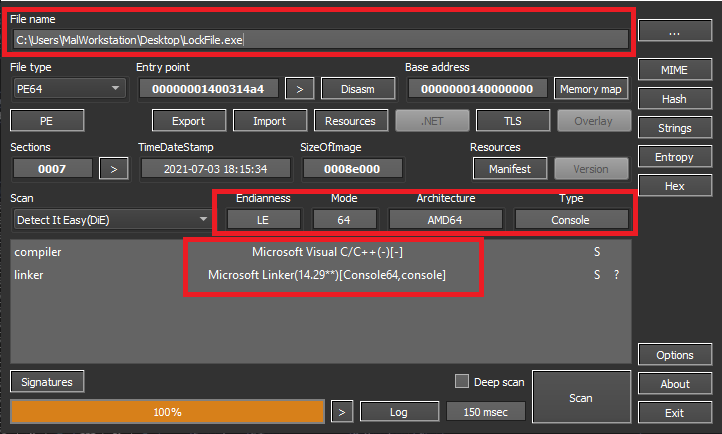Open file browser with the '...' button
The width and height of the screenshot is (722, 434).
tap(675, 31)
